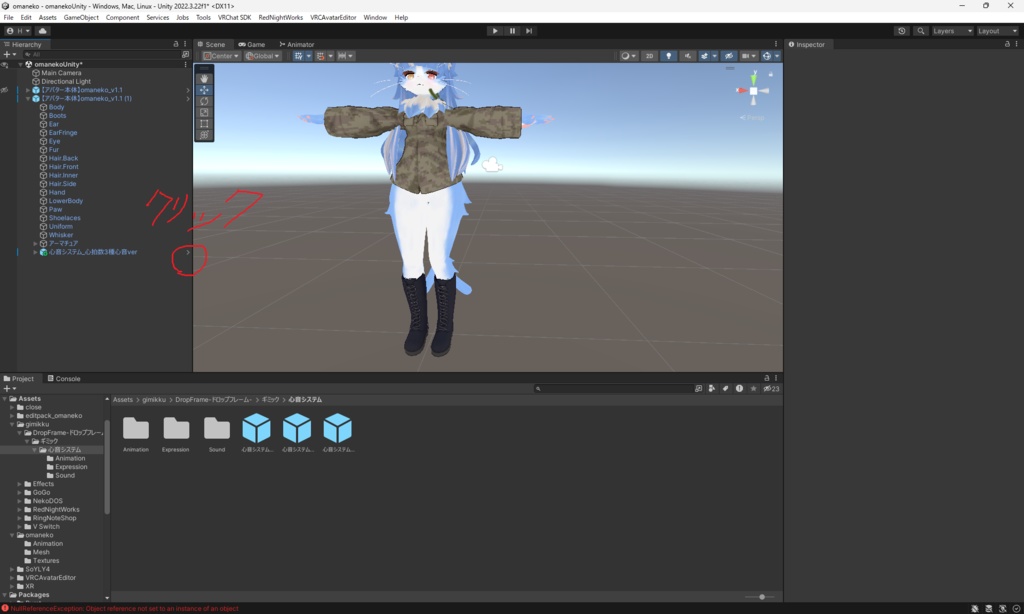Click the hidden objects count toggle in Project toolbar

tap(770, 389)
